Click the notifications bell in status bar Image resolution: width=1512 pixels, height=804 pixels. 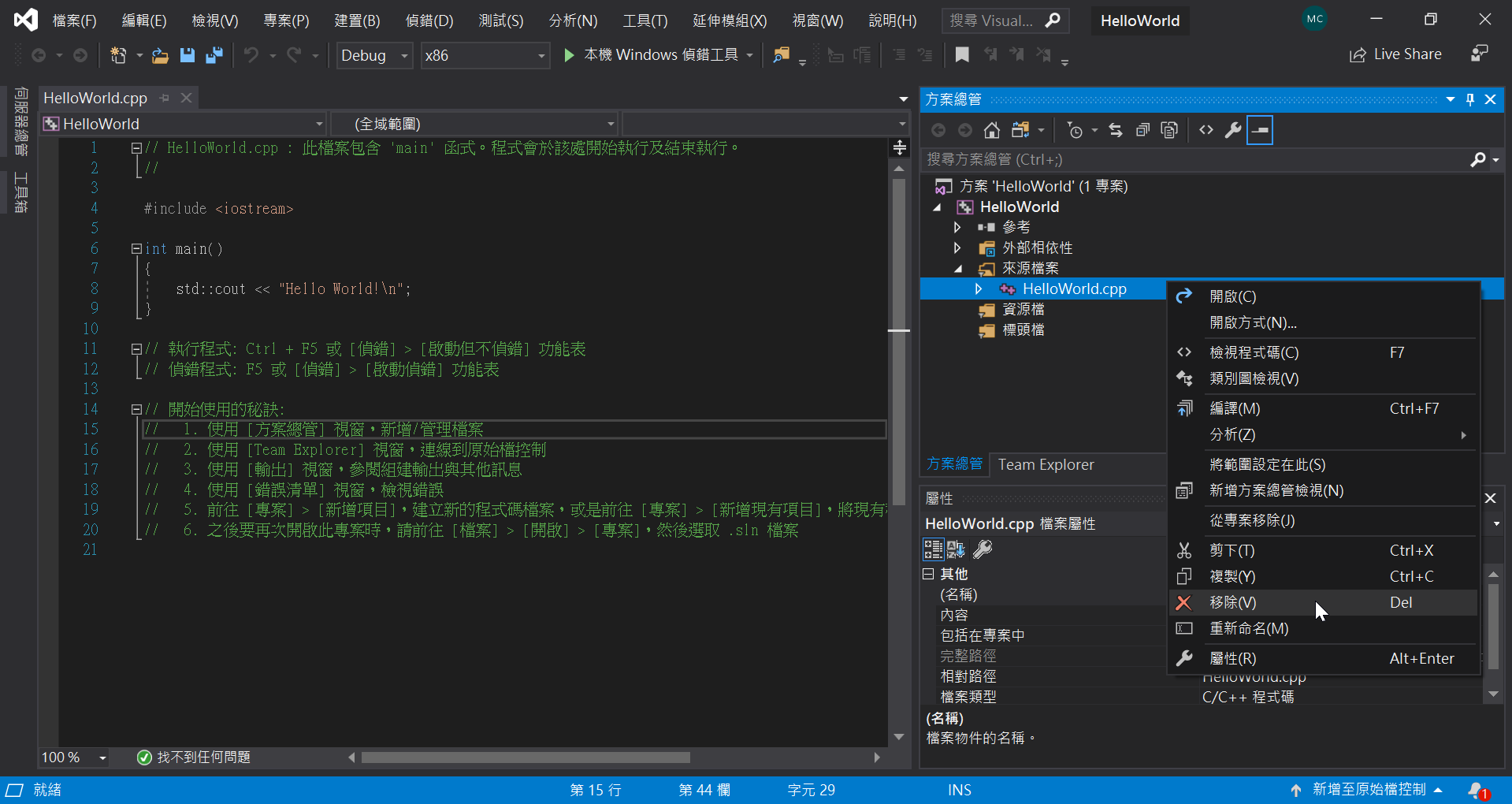(1477, 790)
